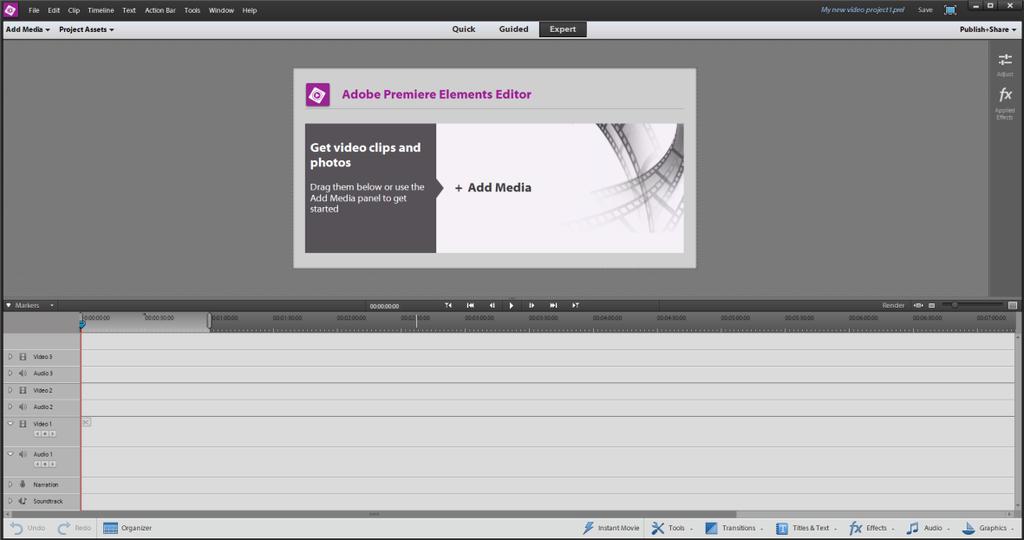Click the timecode field 00:00:00:00
The height and width of the screenshot is (540, 1024).
(384, 306)
